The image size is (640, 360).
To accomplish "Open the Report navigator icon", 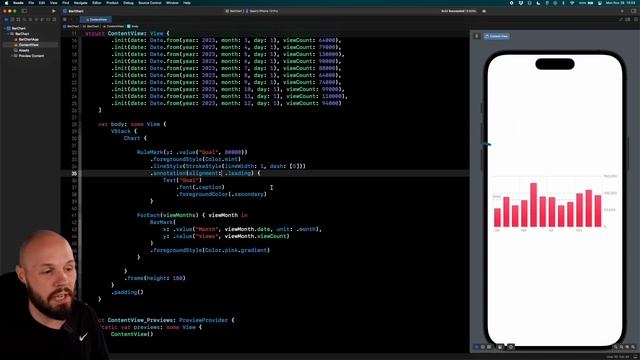I will [x=54, y=19].
